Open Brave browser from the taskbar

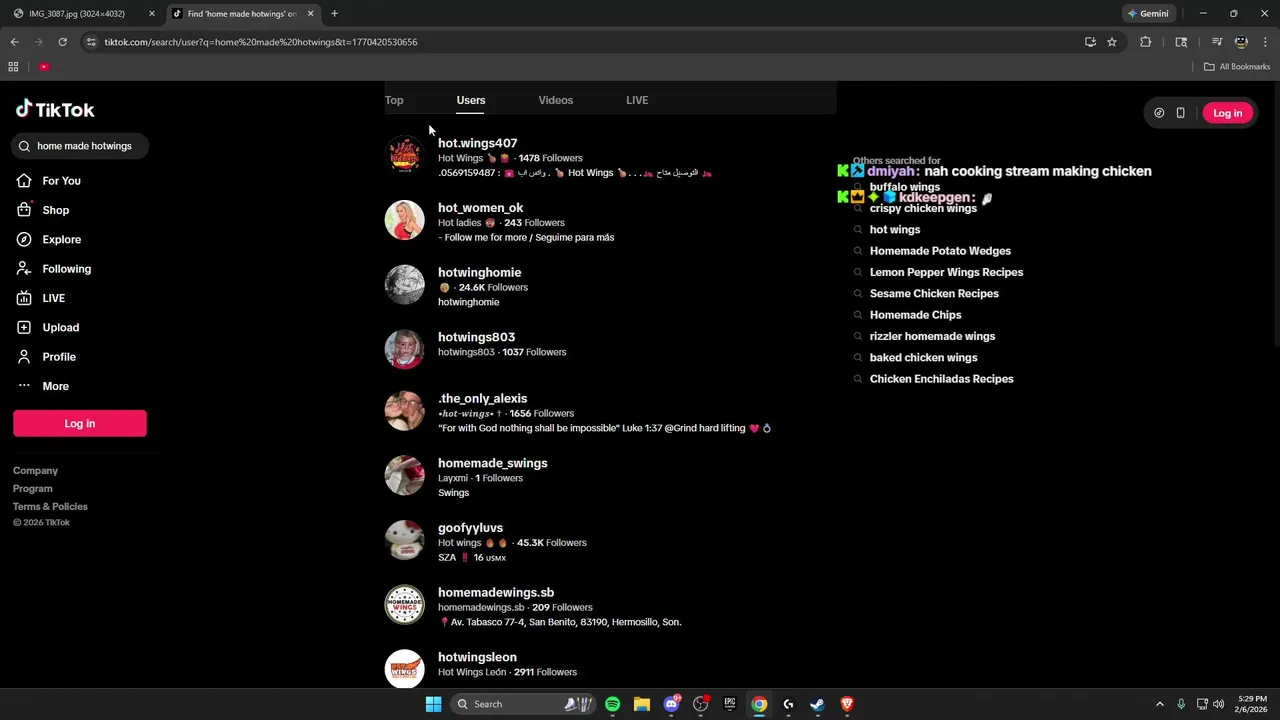(x=847, y=704)
